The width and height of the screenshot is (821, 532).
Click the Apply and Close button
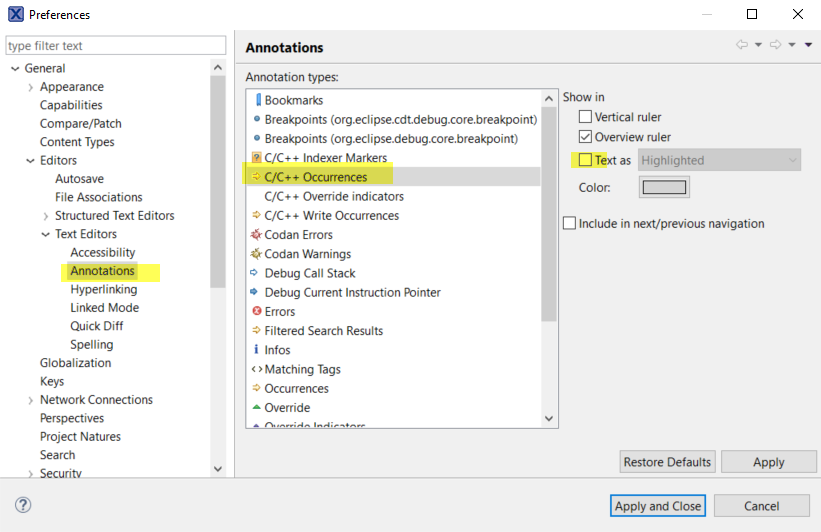pyautogui.click(x=658, y=506)
